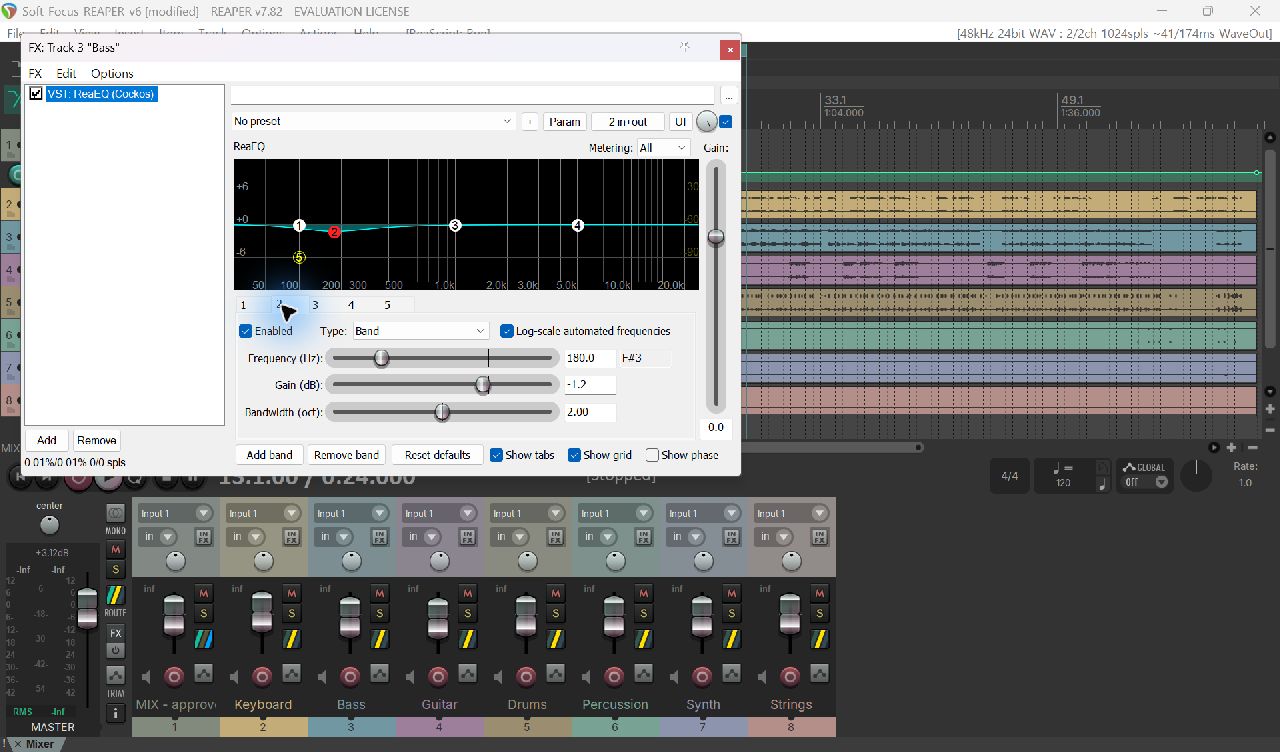Open envelope button on Strings channel
The image size is (1280, 752).
pyautogui.click(x=819, y=674)
